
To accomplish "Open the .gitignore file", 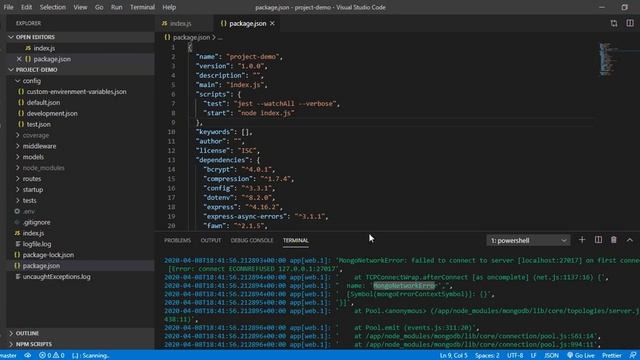I will 36,222.
